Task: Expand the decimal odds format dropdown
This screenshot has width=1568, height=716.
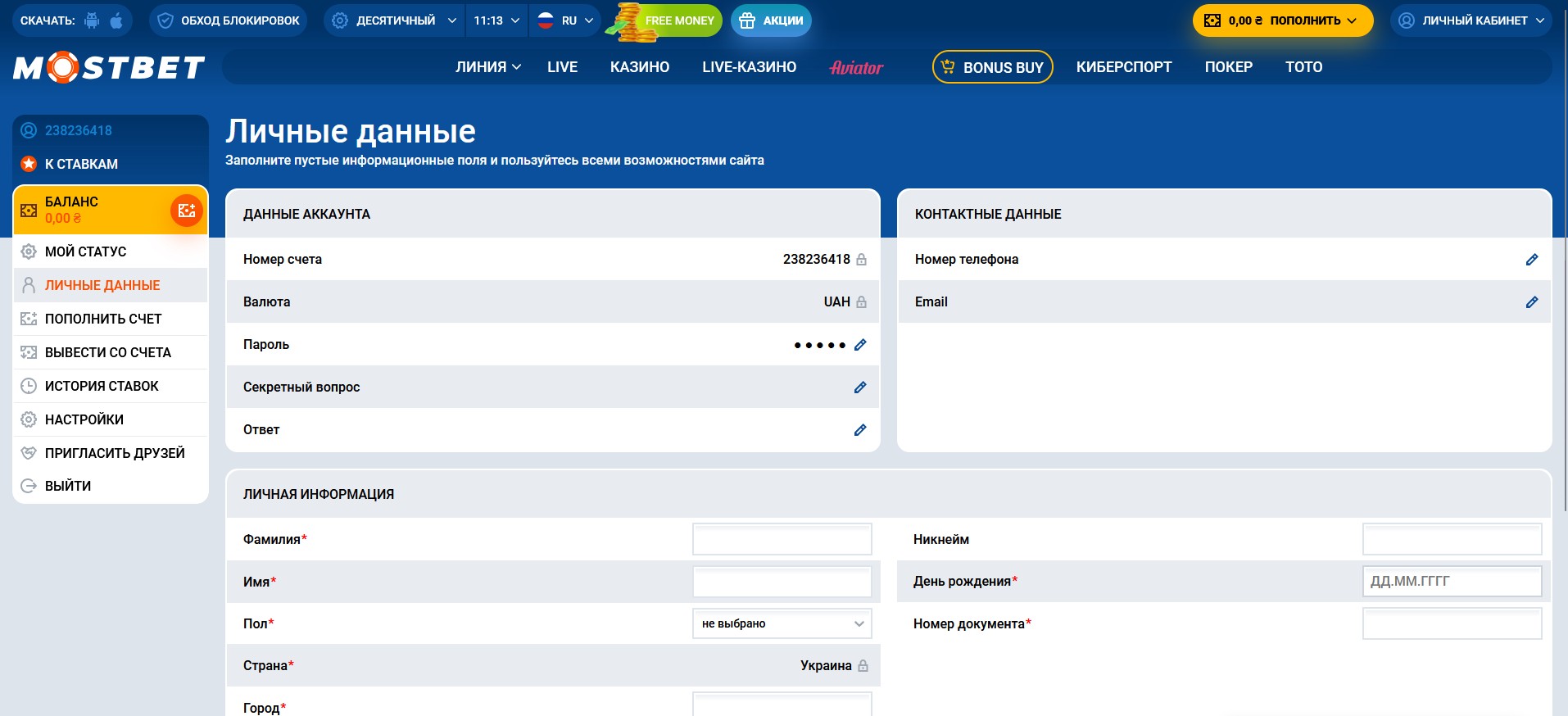Action: pyautogui.click(x=395, y=20)
